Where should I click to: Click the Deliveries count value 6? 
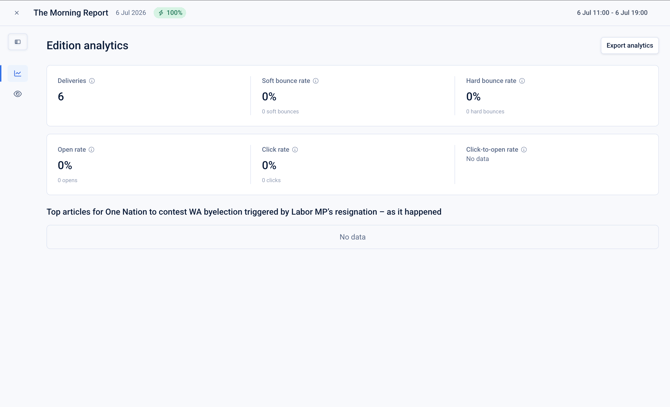click(x=61, y=97)
